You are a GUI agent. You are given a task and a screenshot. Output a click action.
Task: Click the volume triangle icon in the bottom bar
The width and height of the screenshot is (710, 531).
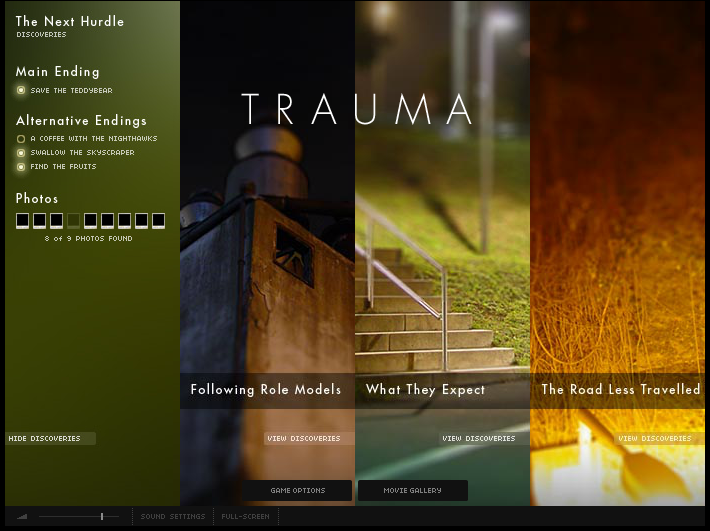[x=22, y=517]
